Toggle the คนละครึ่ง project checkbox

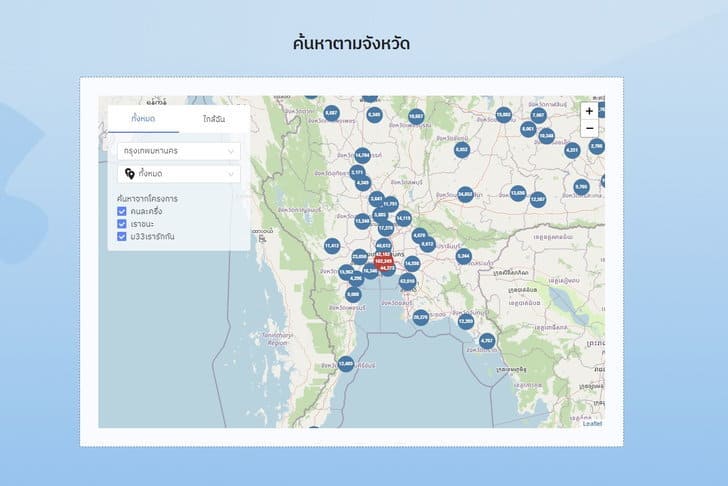(122, 211)
